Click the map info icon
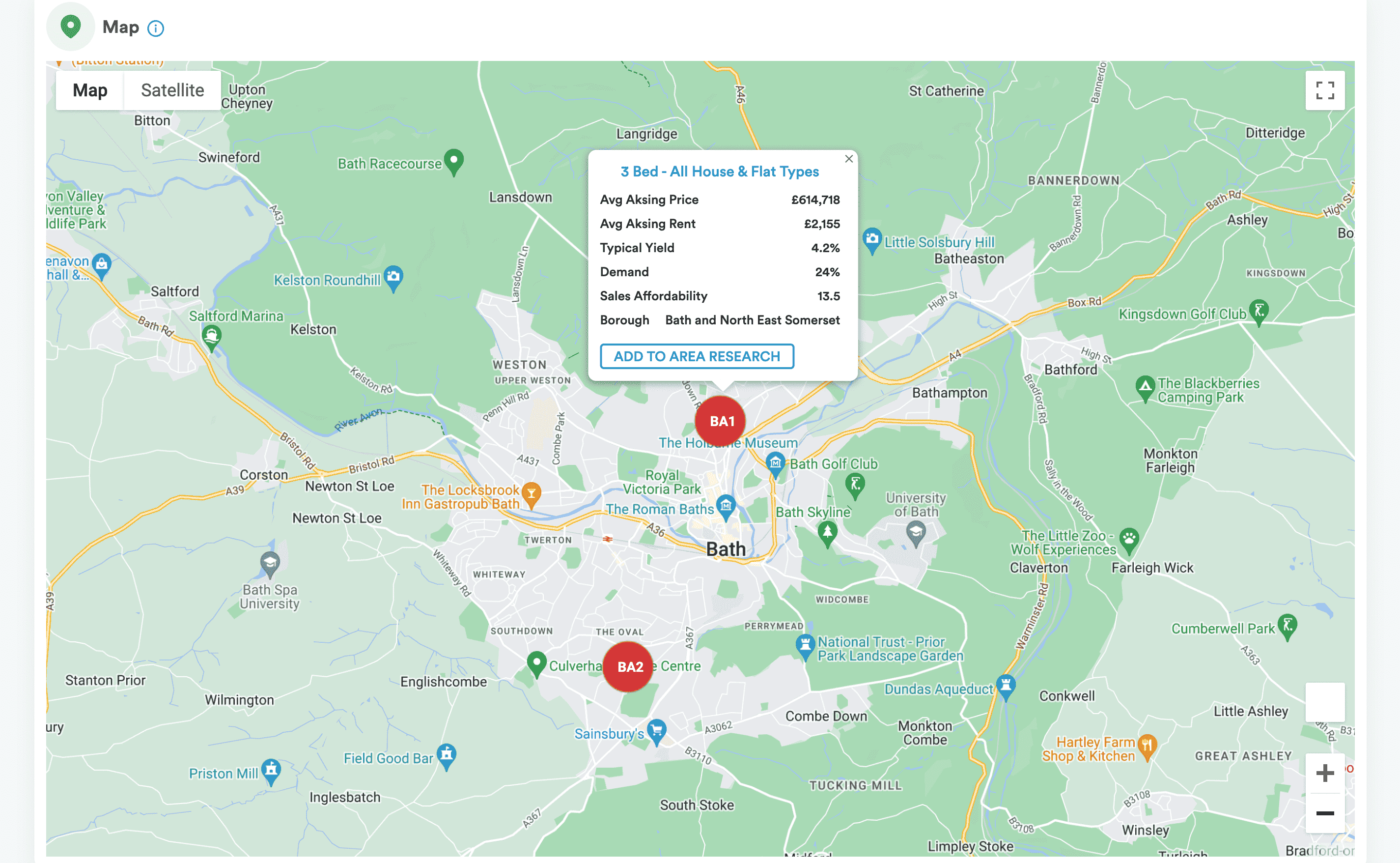Screen dimensions: 1400x863 coord(156,28)
